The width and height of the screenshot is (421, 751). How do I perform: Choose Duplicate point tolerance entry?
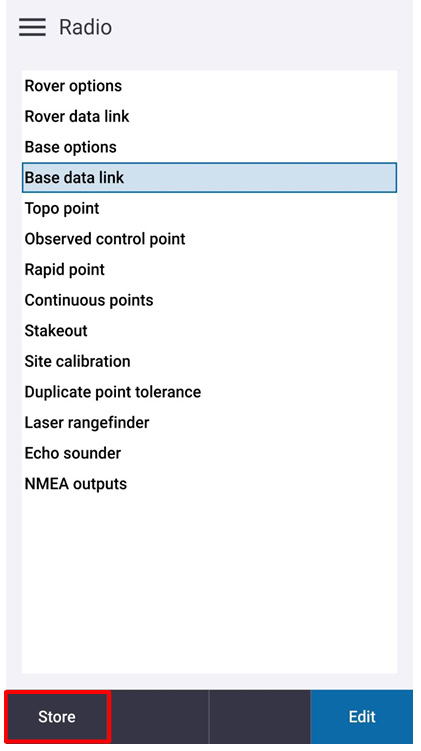(209, 392)
